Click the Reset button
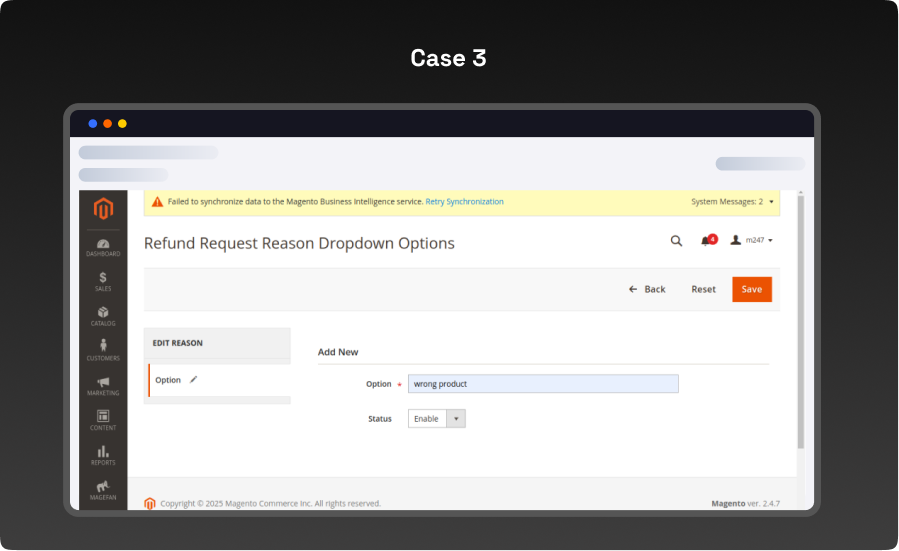Screen dimensions: 899x551 click(703, 289)
